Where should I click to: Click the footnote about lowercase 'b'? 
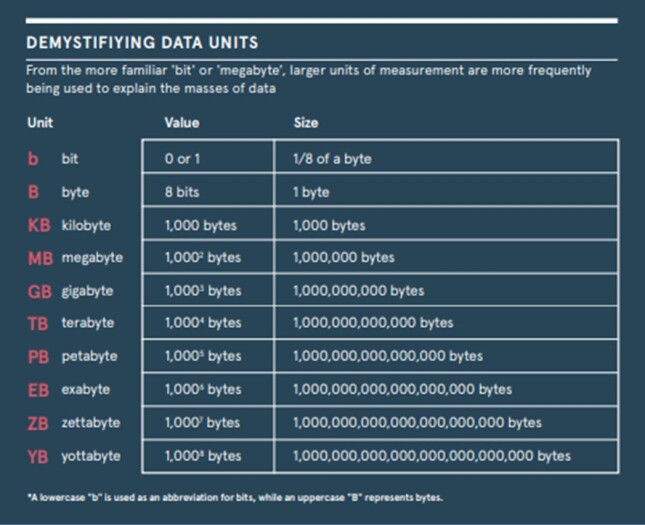click(235, 497)
